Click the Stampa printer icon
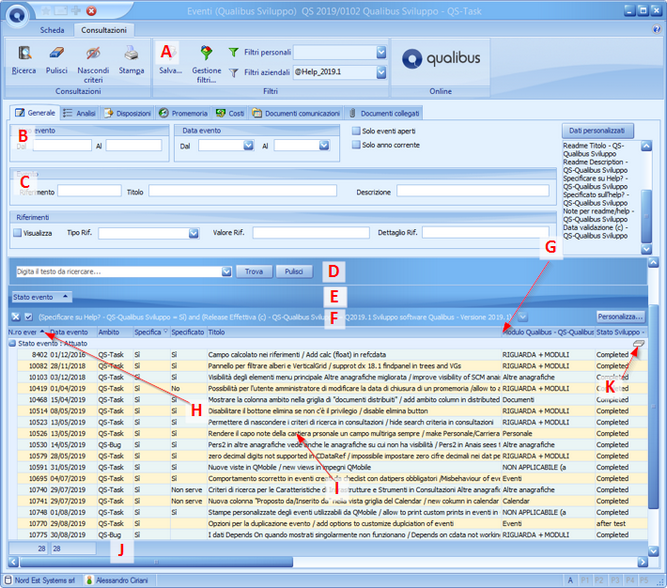This screenshot has width=667, height=588. pyautogui.click(x=131, y=53)
